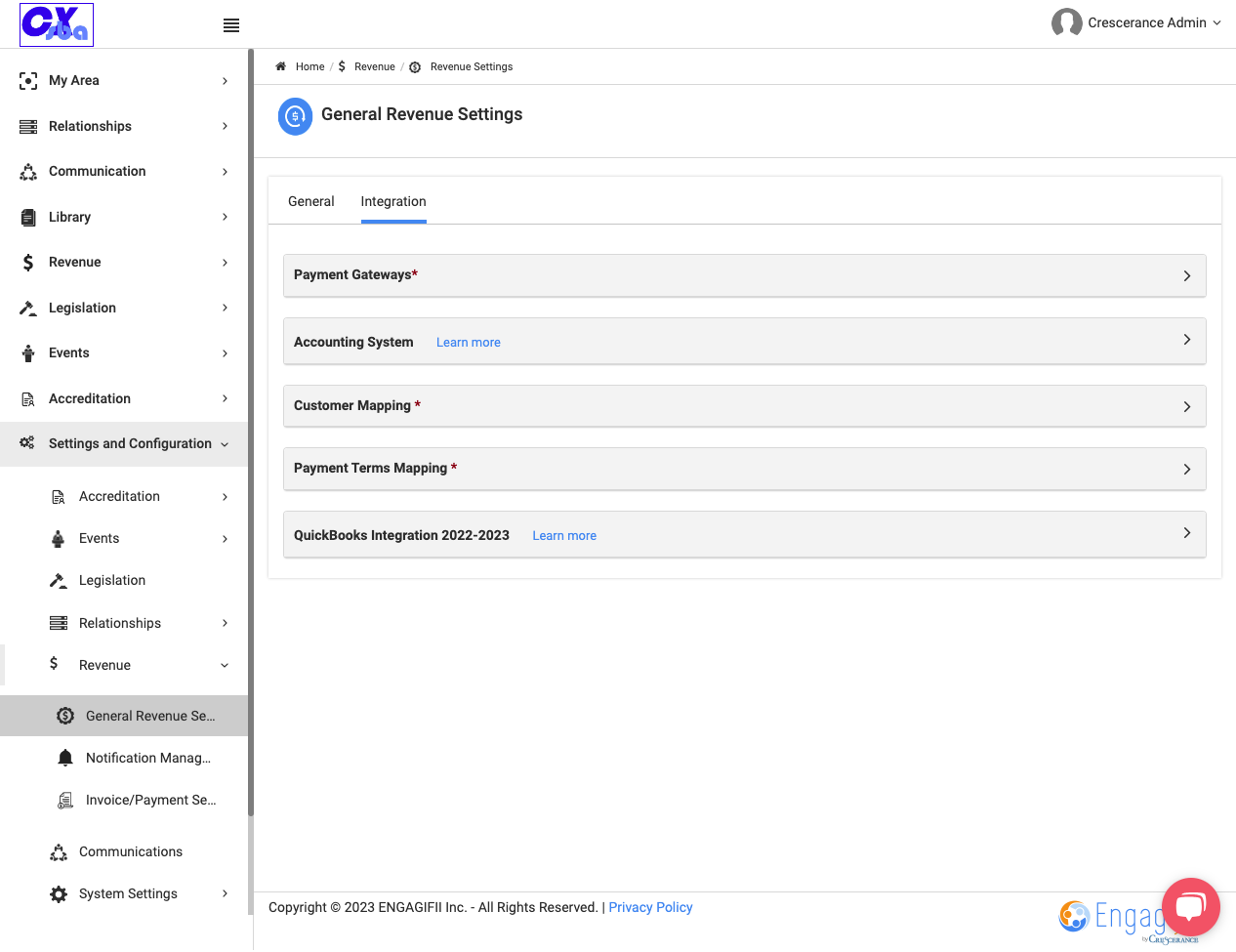This screenshot has height=952, width=1236.
Task: Click the submenu Events icon under Settings
Action: pyautogui.click(x=59, y=539)
